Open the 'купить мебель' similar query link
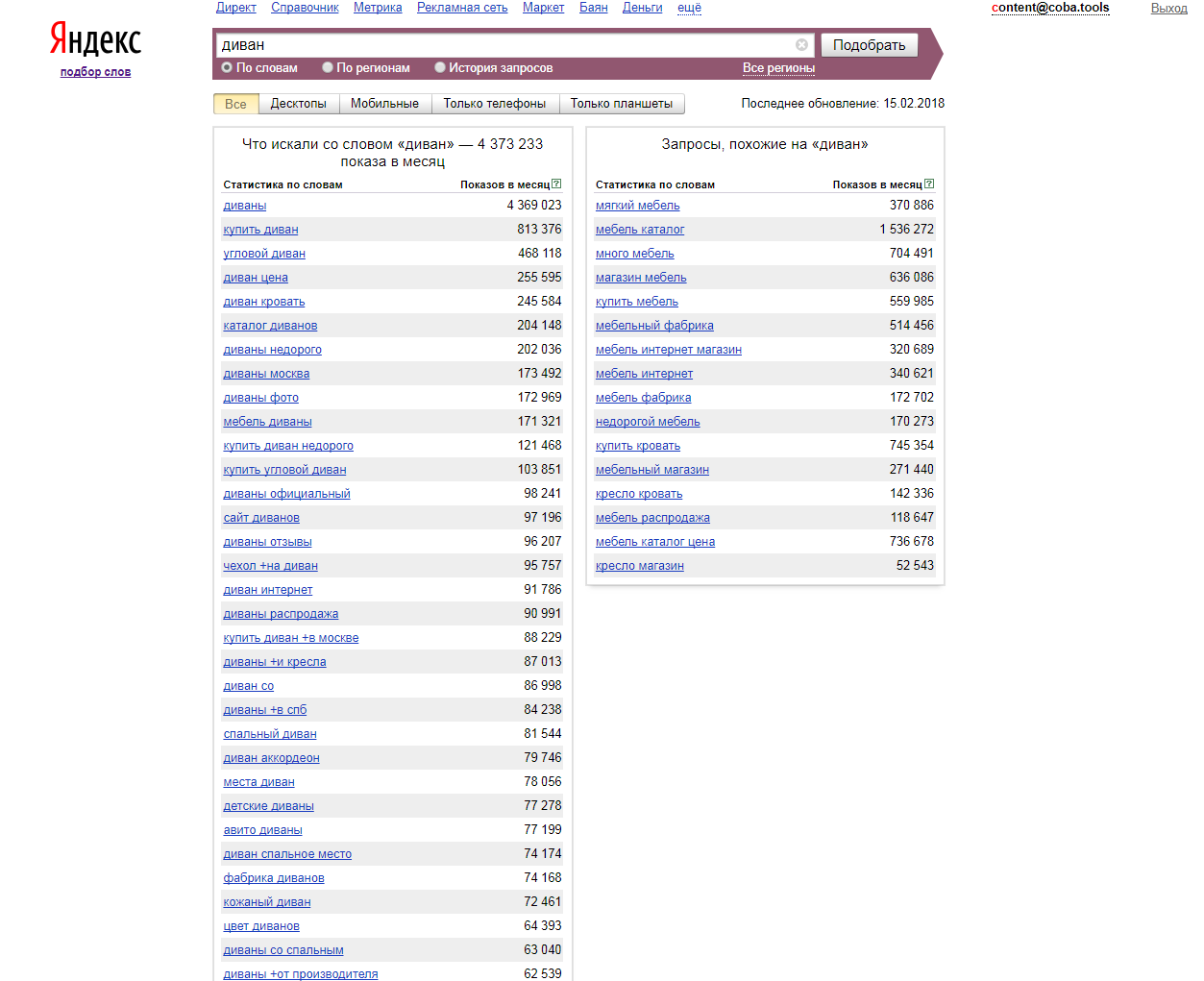1204x981 pixels. [x=636, y=302]
